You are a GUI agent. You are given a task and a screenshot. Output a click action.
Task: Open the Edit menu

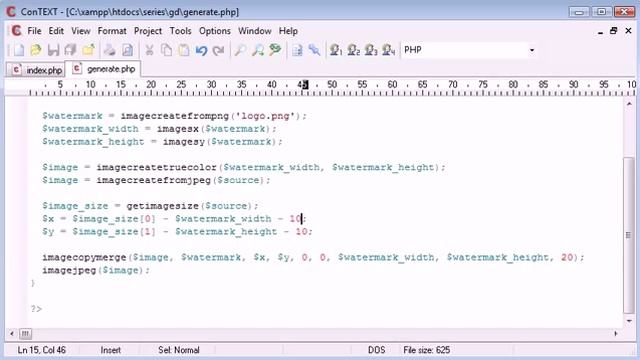coord(56,31)
